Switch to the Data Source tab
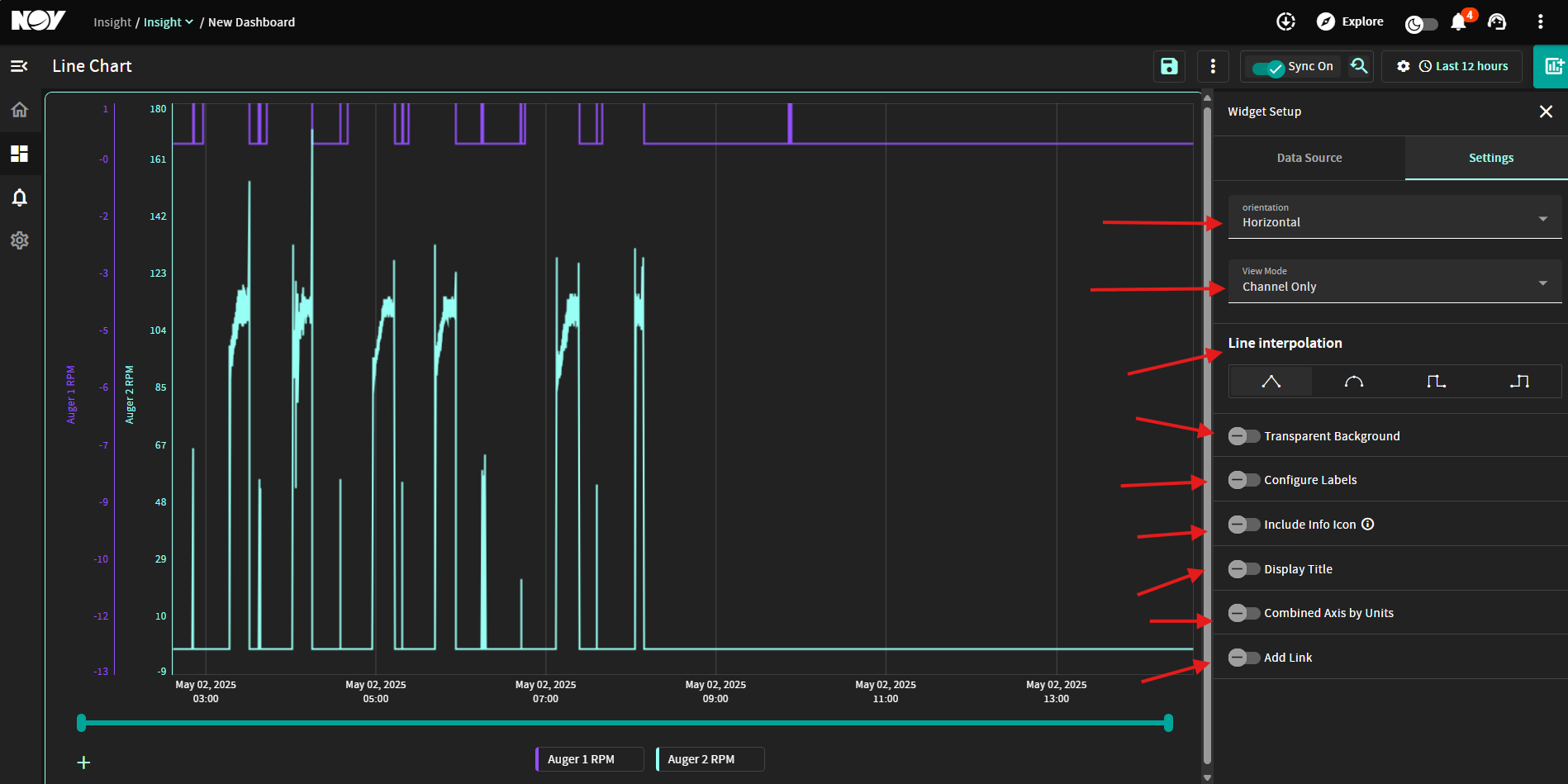This screenshot has height=784, width=1568. click(x=1309, y=158)
